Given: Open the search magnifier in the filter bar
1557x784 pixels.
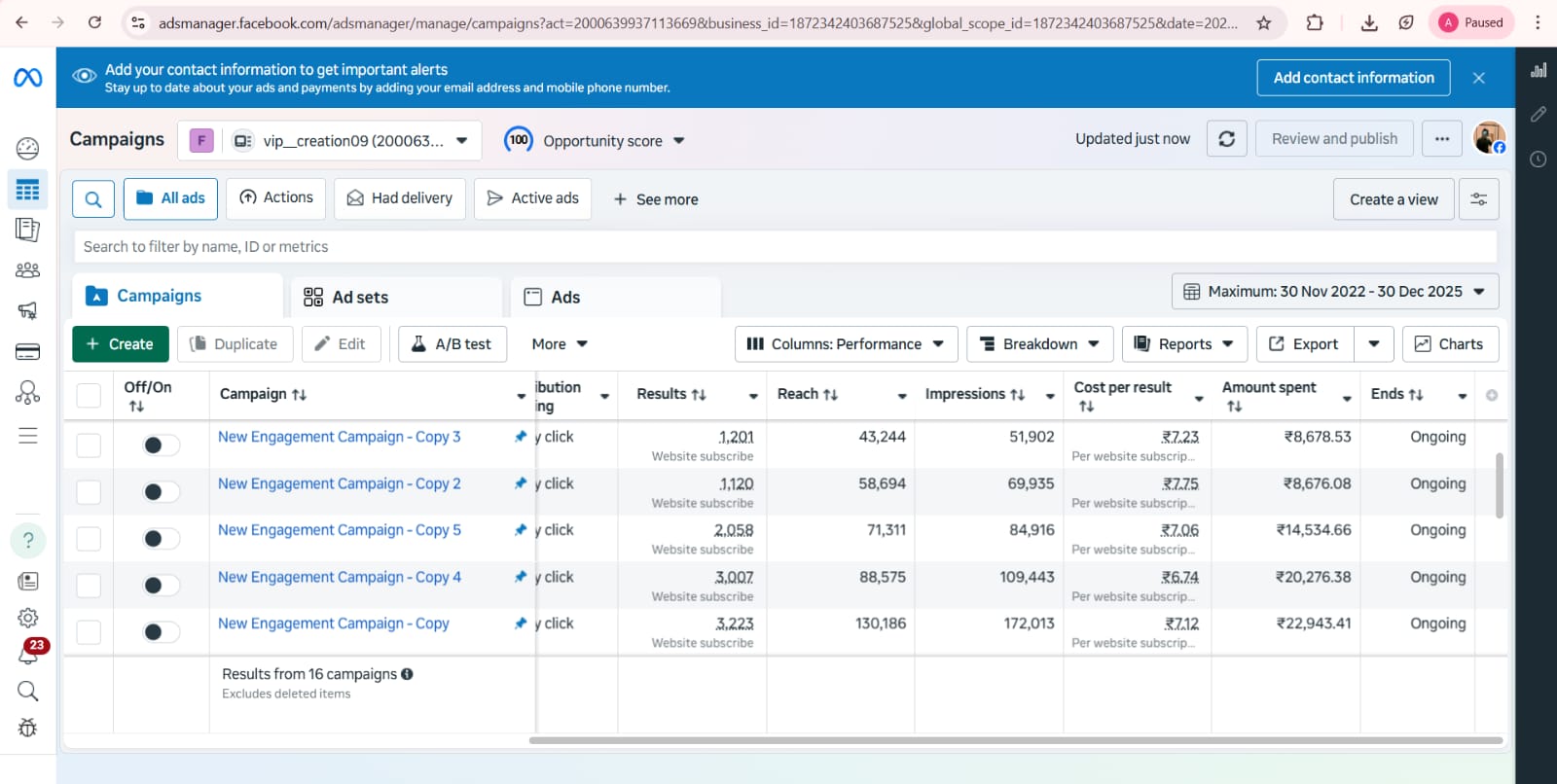Looking at the screenshot, I should (93, 199).
